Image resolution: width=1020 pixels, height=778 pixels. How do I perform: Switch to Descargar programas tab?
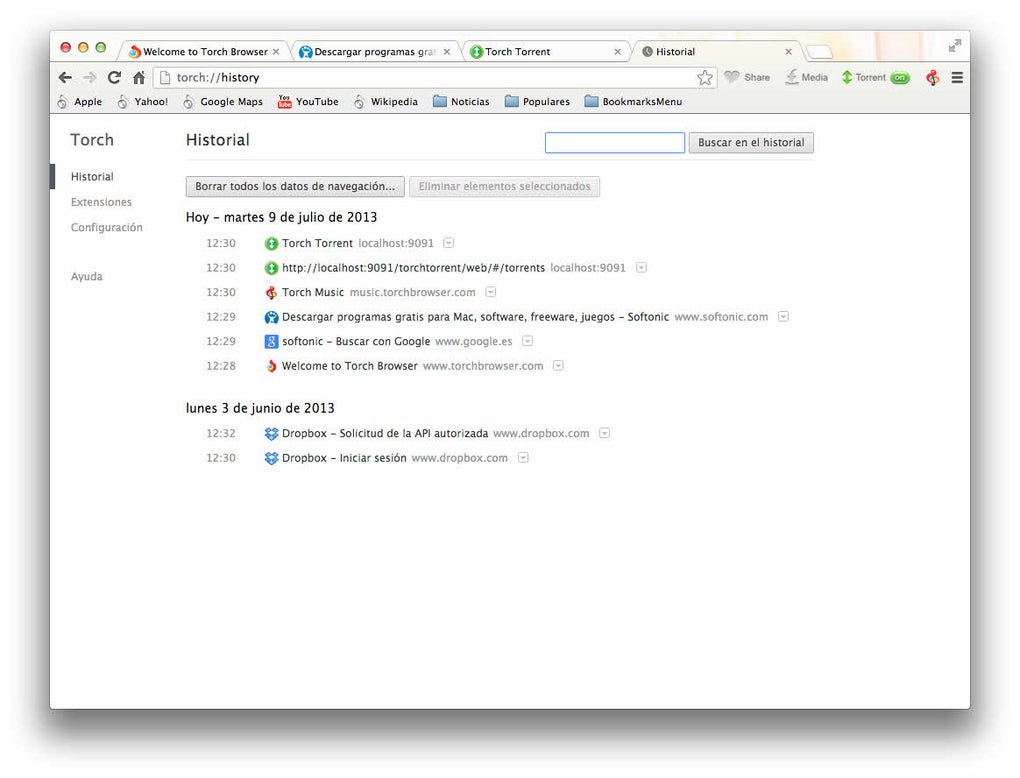click(x=374, y=51)
